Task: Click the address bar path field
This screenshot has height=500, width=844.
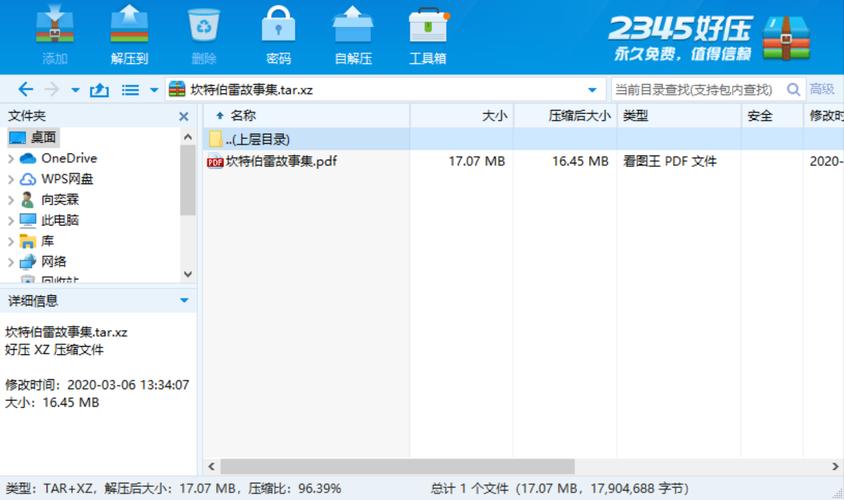Action: tap(384, 89)
